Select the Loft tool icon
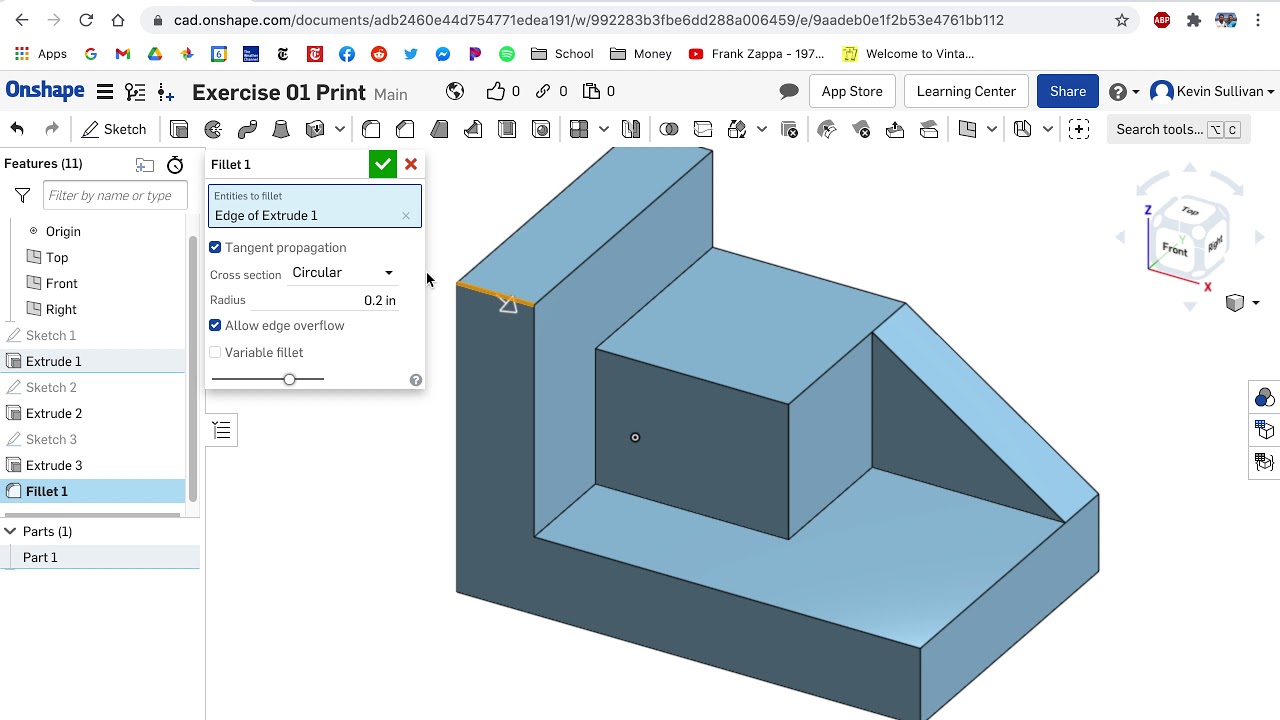 (281, 129)
